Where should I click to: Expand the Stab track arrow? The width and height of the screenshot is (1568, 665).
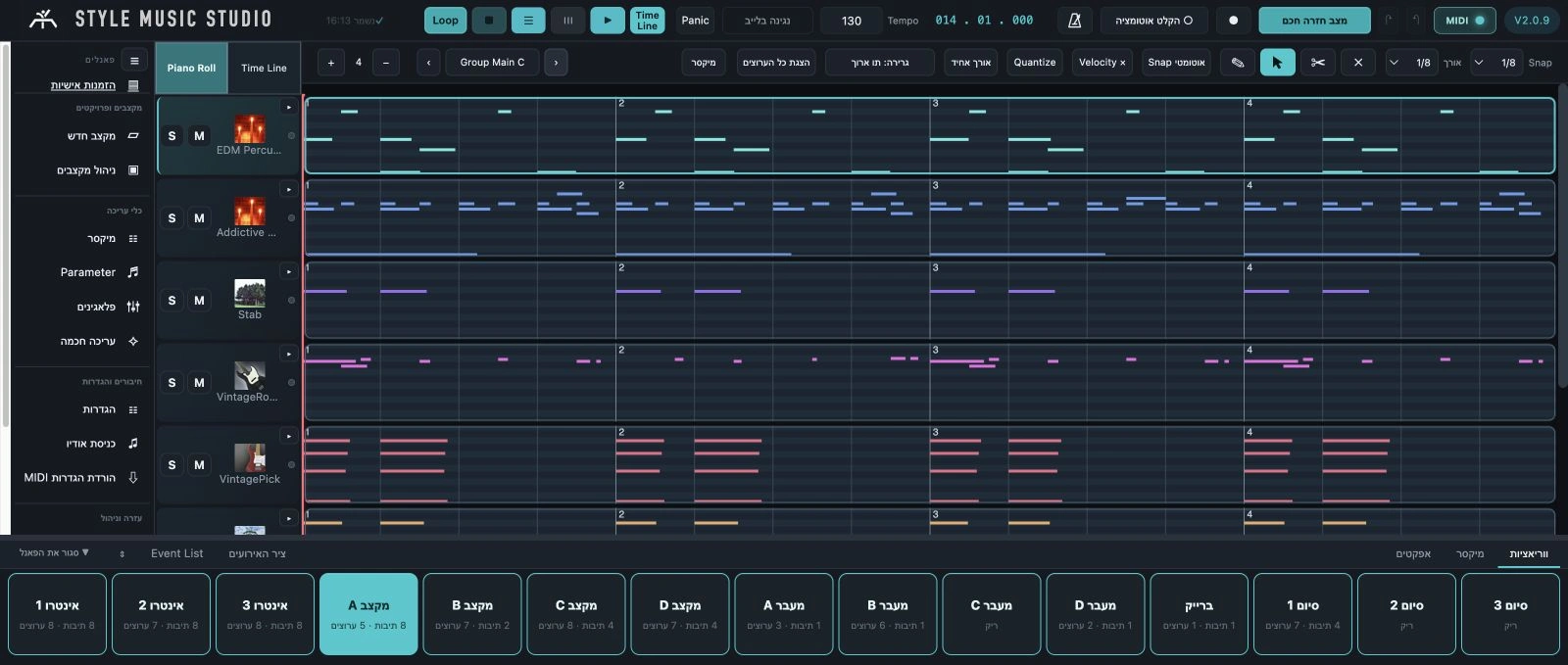(x=289, y=271)
